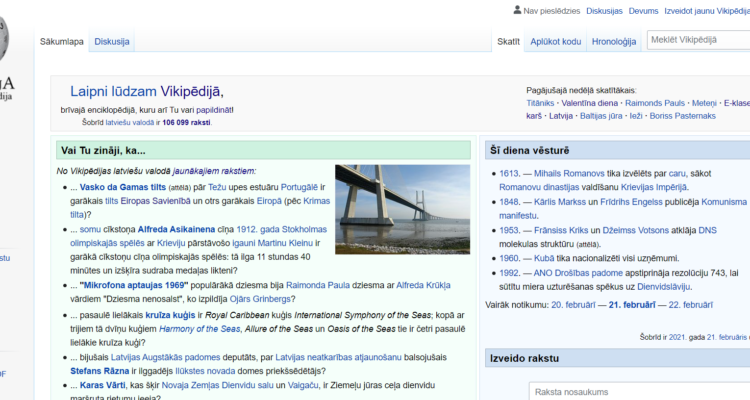The width and height of the screenshot is (750, 400).
Task: Open the latviešu valodā link
Action: [130, 122]
